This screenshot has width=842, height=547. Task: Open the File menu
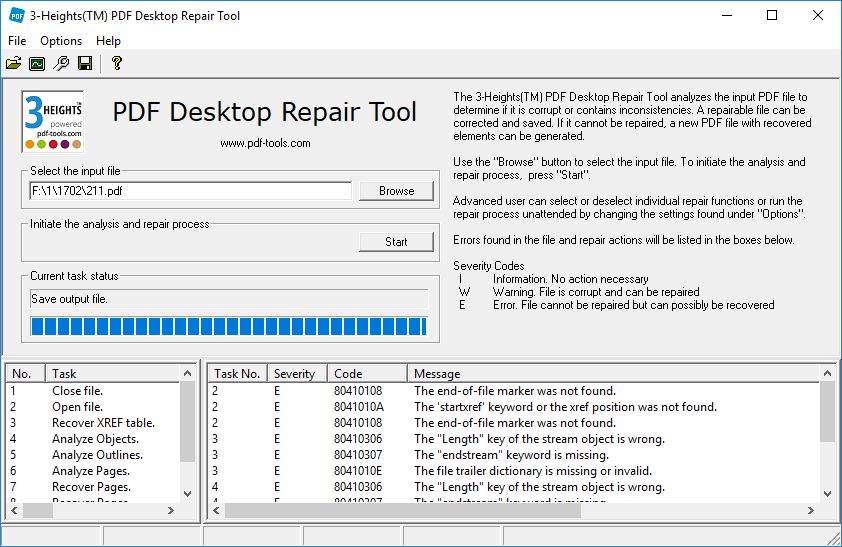coord(17,41)
